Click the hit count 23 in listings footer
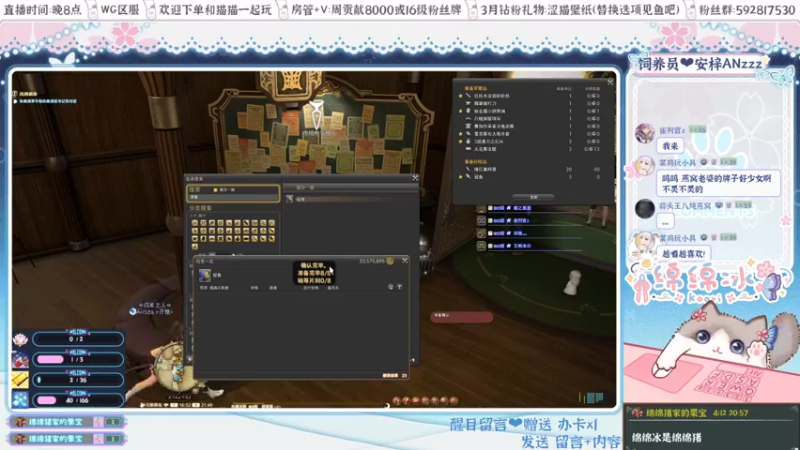Viewport: 800px width, 450px height. 404,376
